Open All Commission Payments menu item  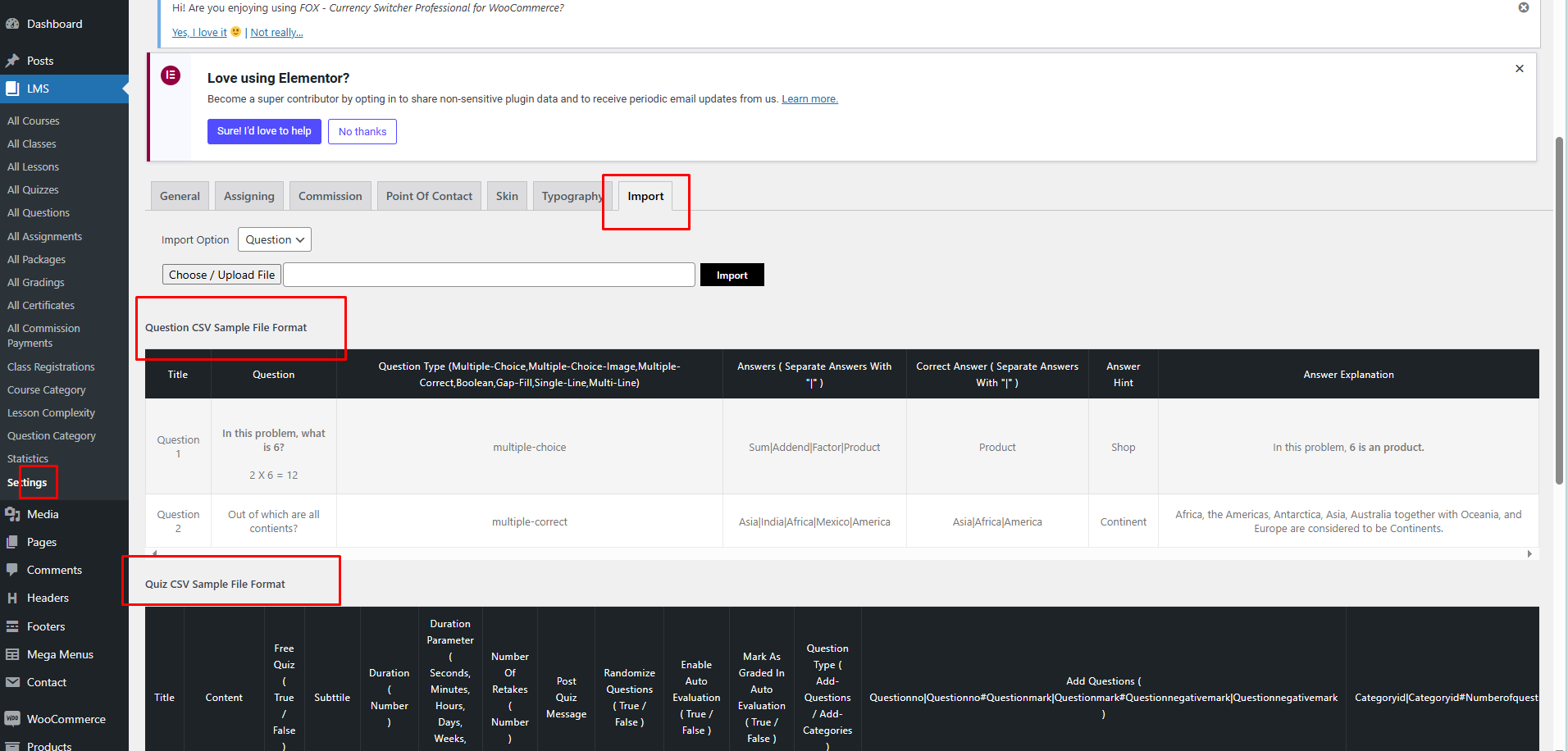point(43,335)
